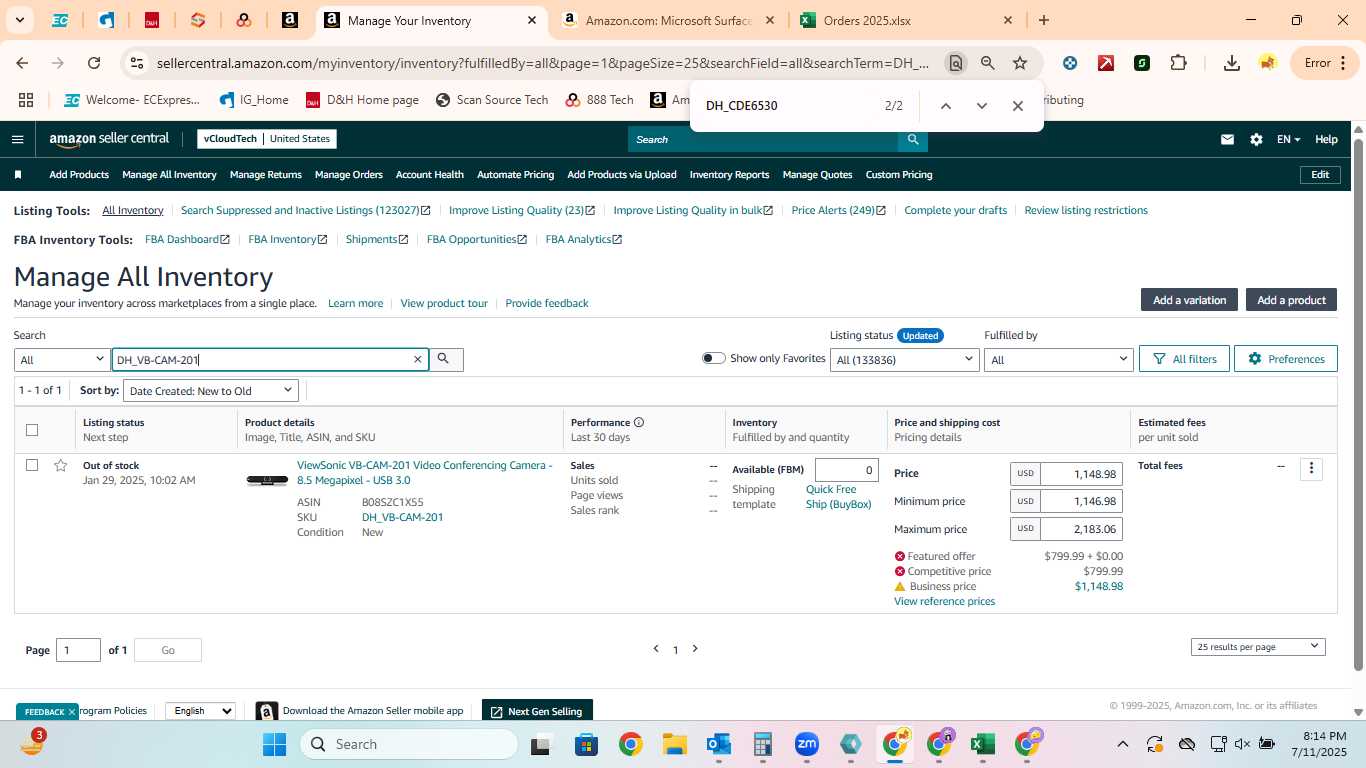This screenshot has width=1366, height=768.
Task: Open the bookmarked page flag icon
Action: click(x=18, y=174)
